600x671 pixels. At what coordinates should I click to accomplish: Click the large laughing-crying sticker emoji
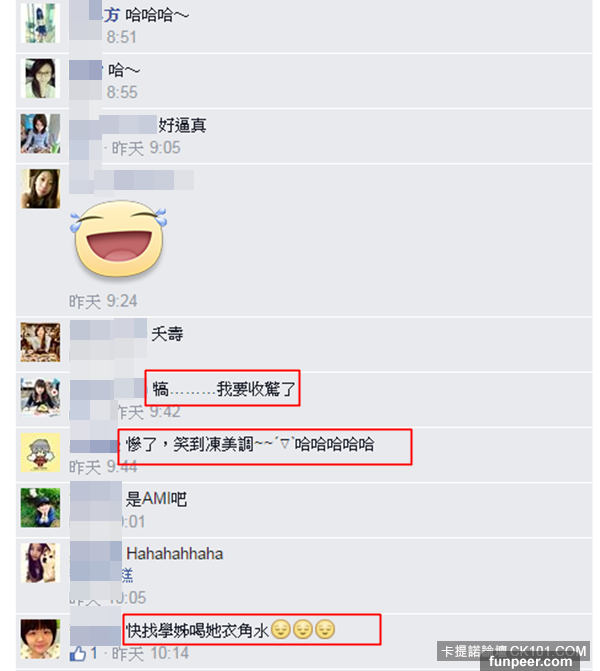click(119, 238)
